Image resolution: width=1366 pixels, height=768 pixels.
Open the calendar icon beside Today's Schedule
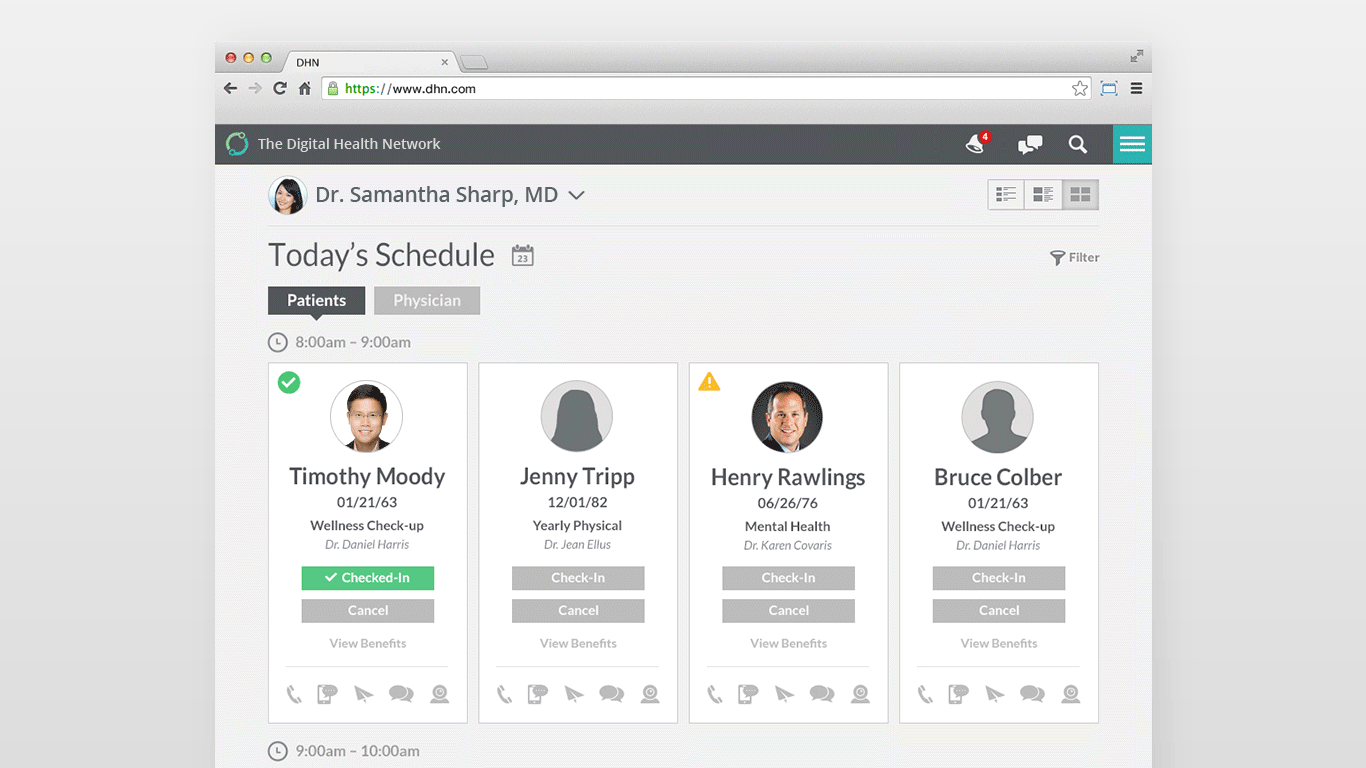click(522, 256)
